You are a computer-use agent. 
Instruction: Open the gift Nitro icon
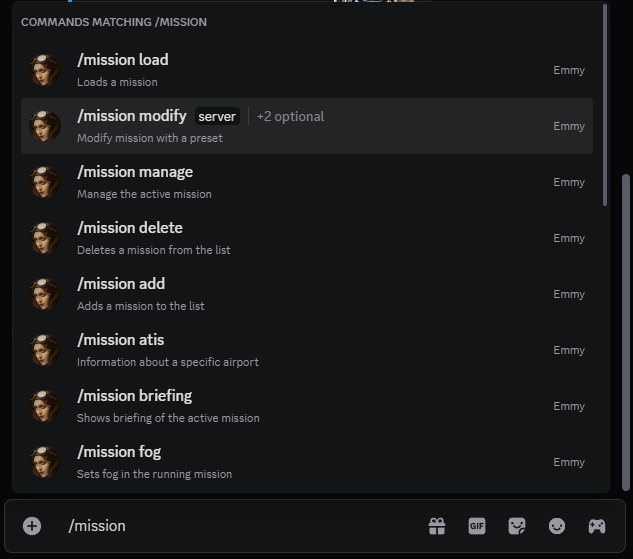click(x=437, y=526)
